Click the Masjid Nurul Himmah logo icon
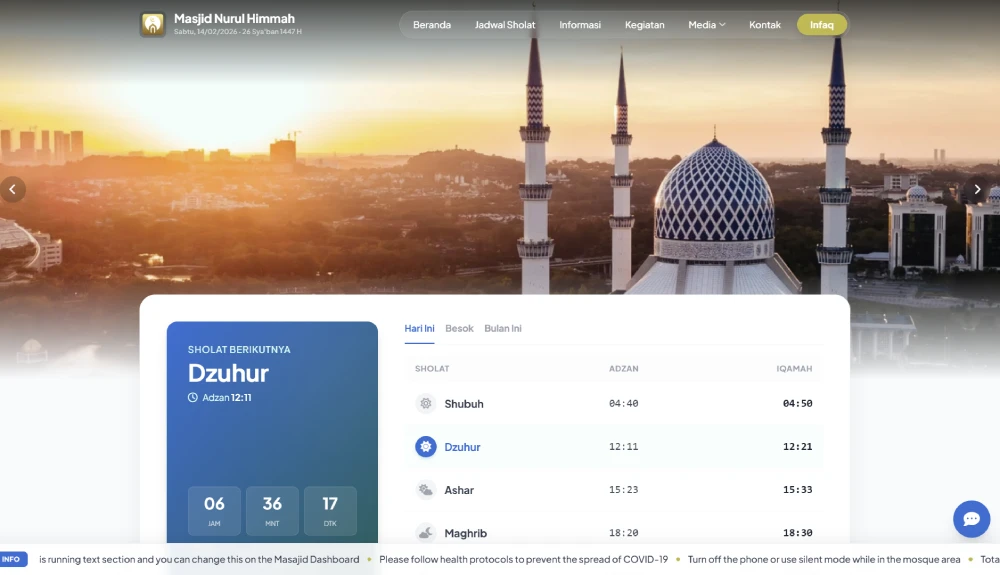This screenshot has height=575, width=1000. (x=152, y=25)
